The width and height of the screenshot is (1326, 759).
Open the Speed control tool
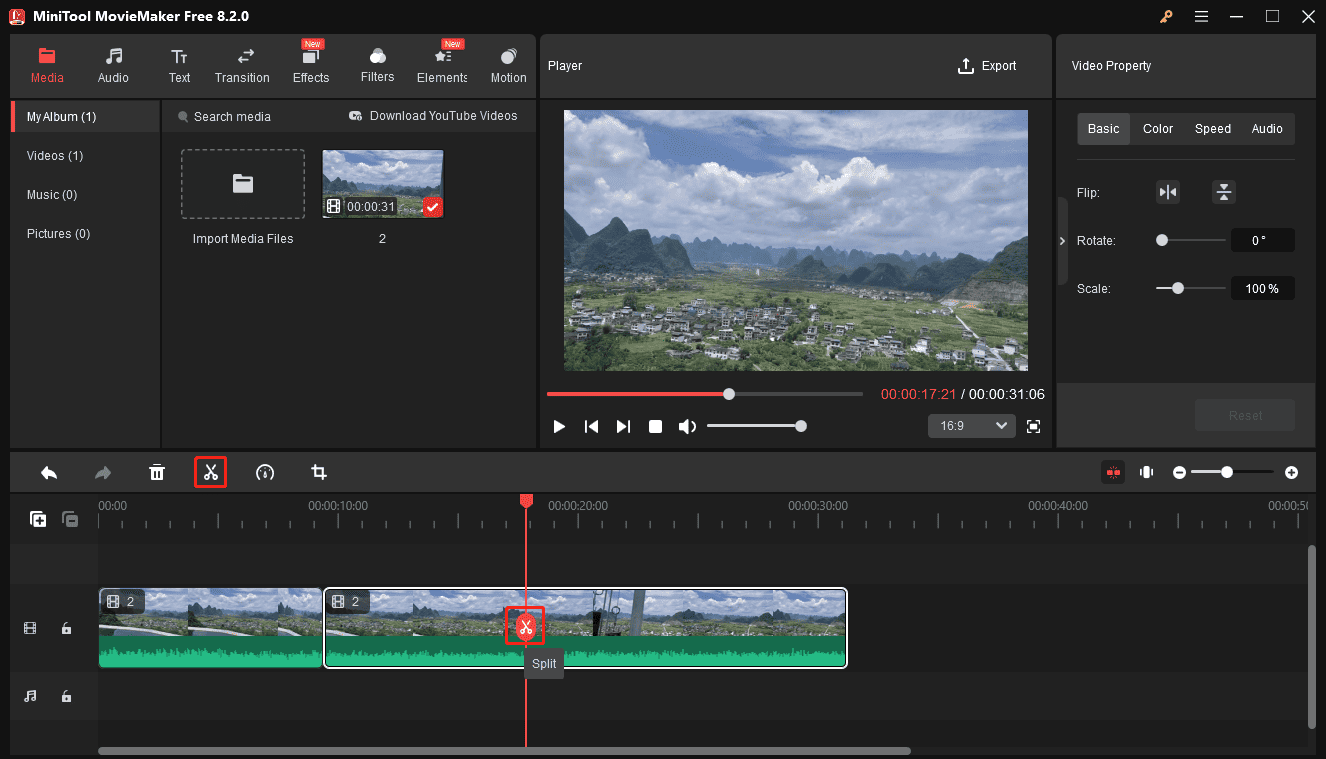pos(265,472)
